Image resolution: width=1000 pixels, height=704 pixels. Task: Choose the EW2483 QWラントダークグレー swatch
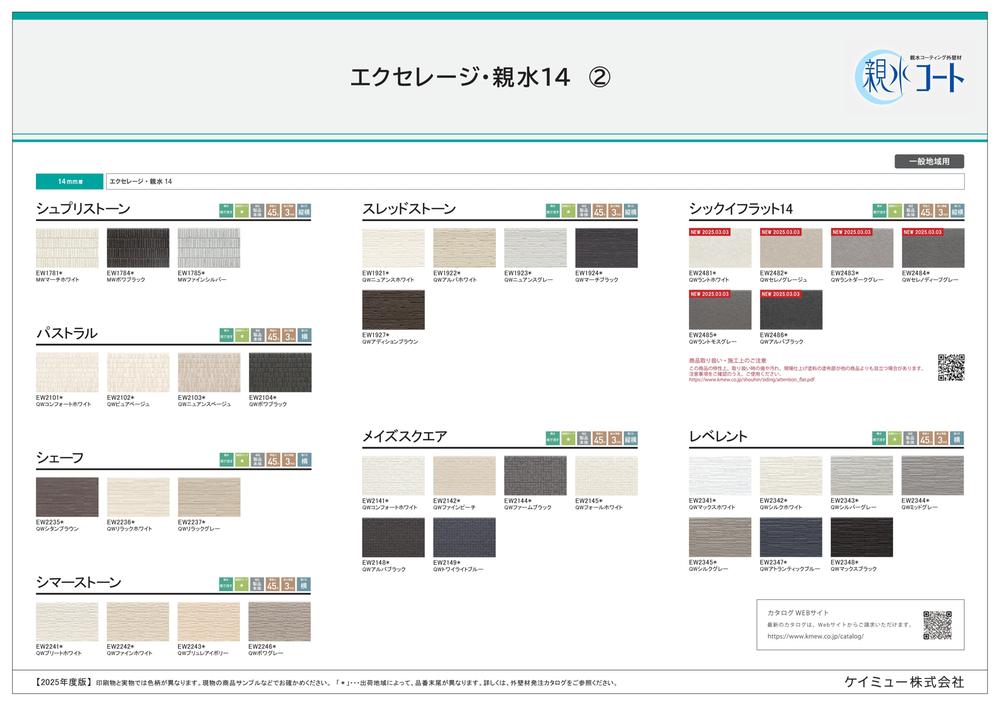pyautogui.click(x=862, y=248)
